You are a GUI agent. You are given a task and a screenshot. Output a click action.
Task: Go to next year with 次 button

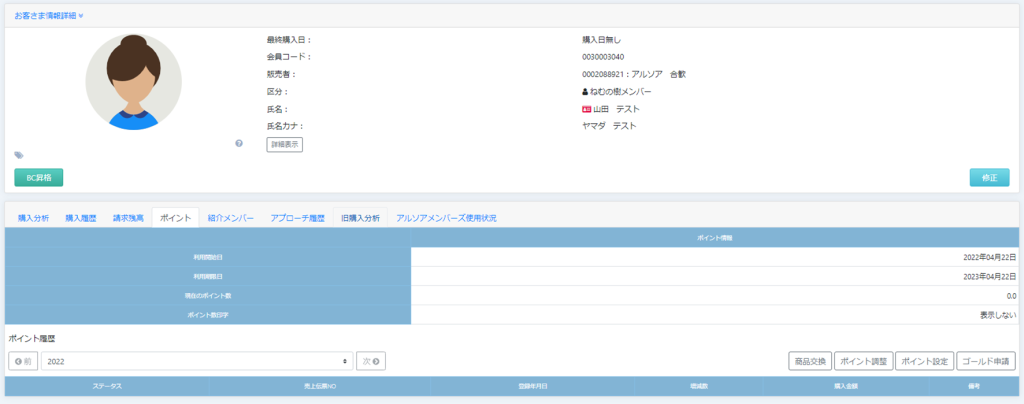click(371, 361)
